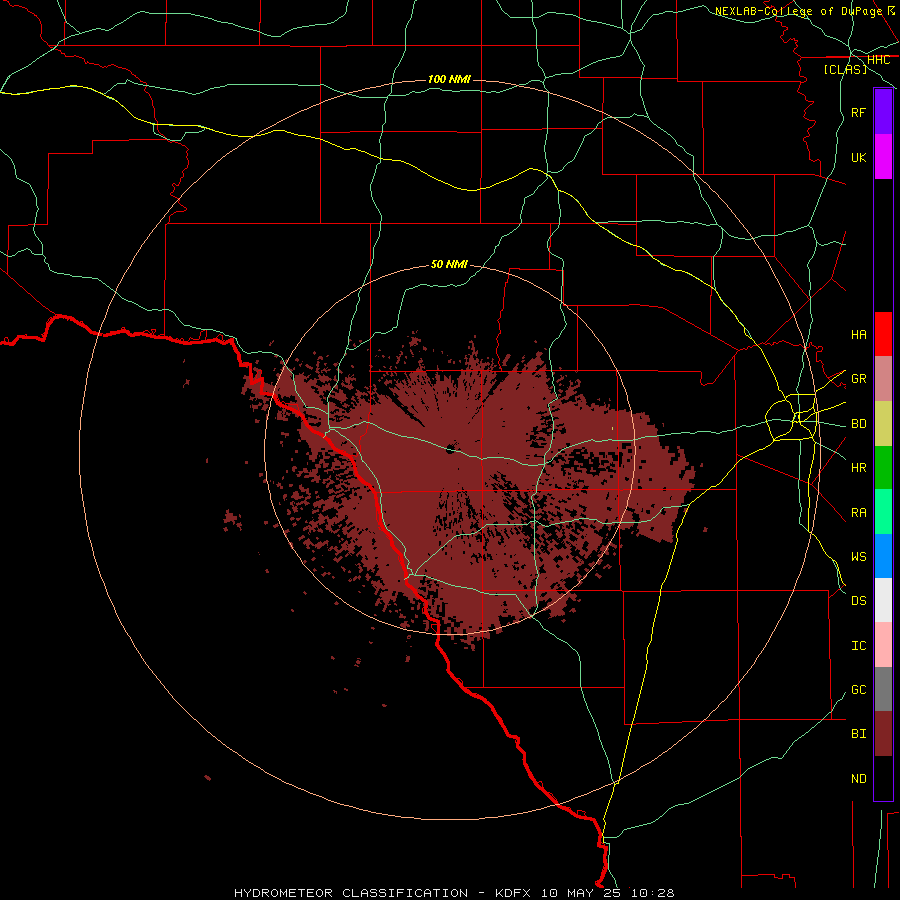
Task: Click the UK magenta legend swatch
Action: tap(883, 157)
